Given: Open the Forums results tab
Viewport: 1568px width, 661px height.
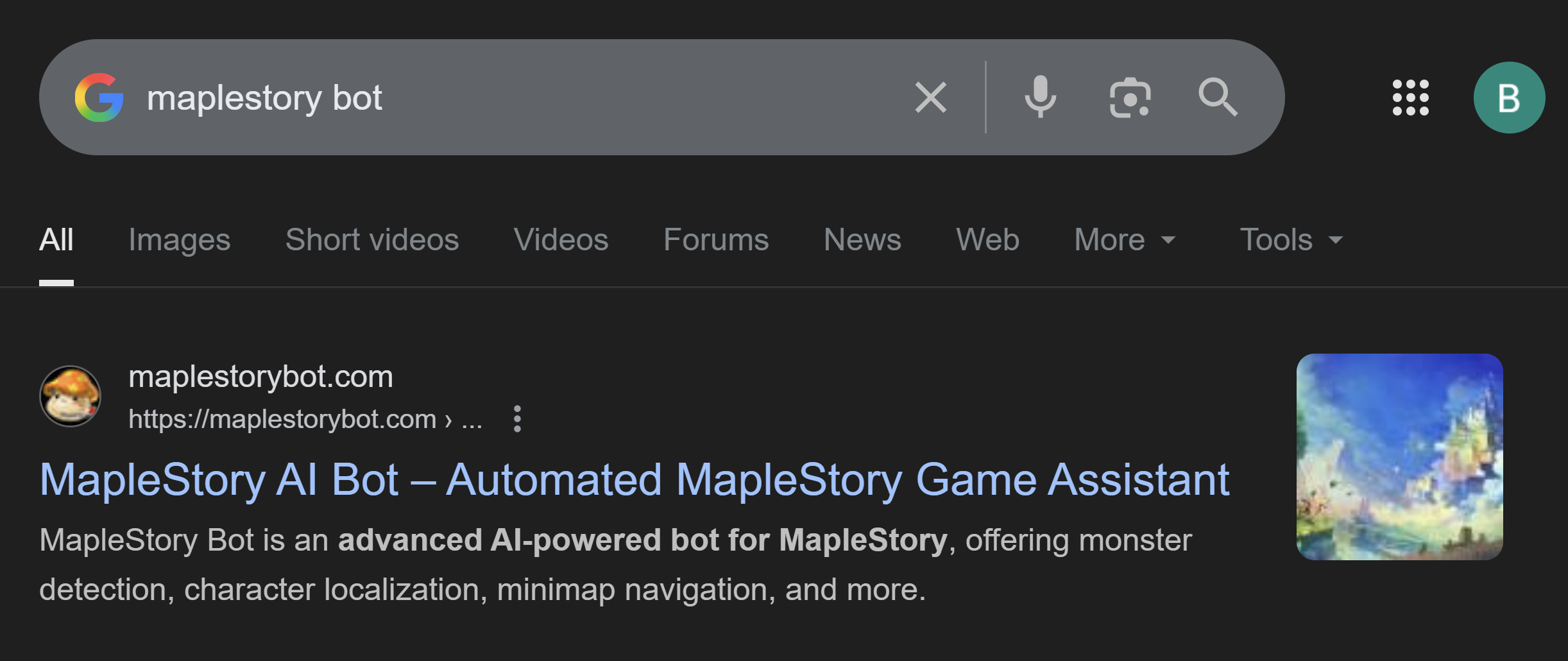Looking at the screenshot, I should coord(716,240).
